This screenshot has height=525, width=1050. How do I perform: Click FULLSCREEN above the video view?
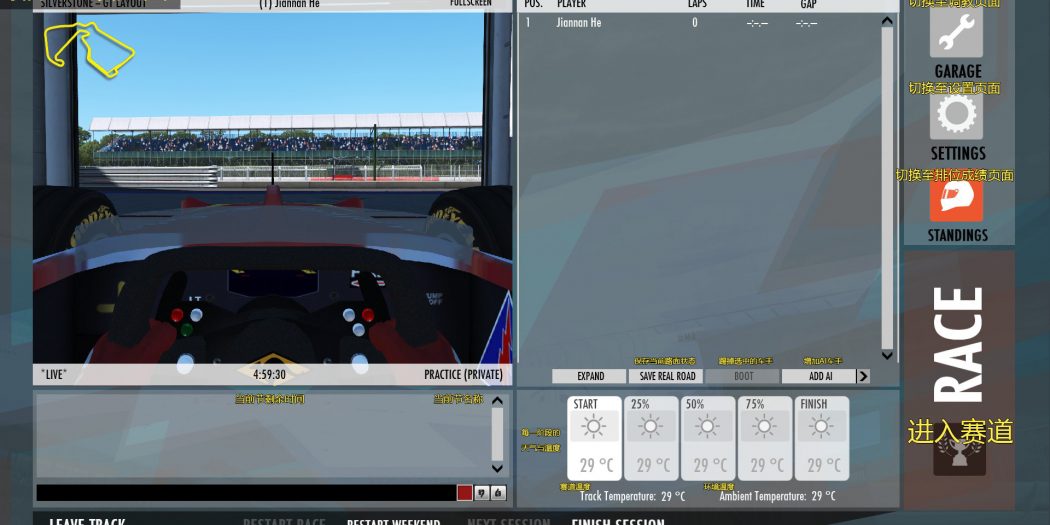(x=471, y=3)
